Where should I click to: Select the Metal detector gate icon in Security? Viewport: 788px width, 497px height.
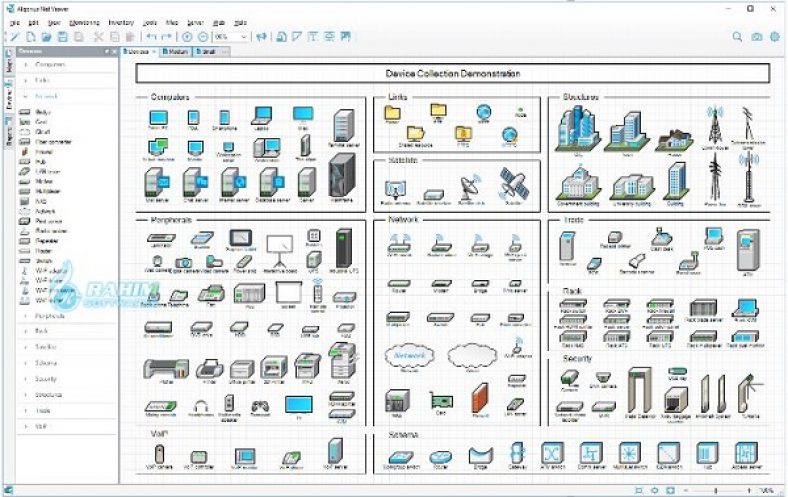[x=639, y=390]
